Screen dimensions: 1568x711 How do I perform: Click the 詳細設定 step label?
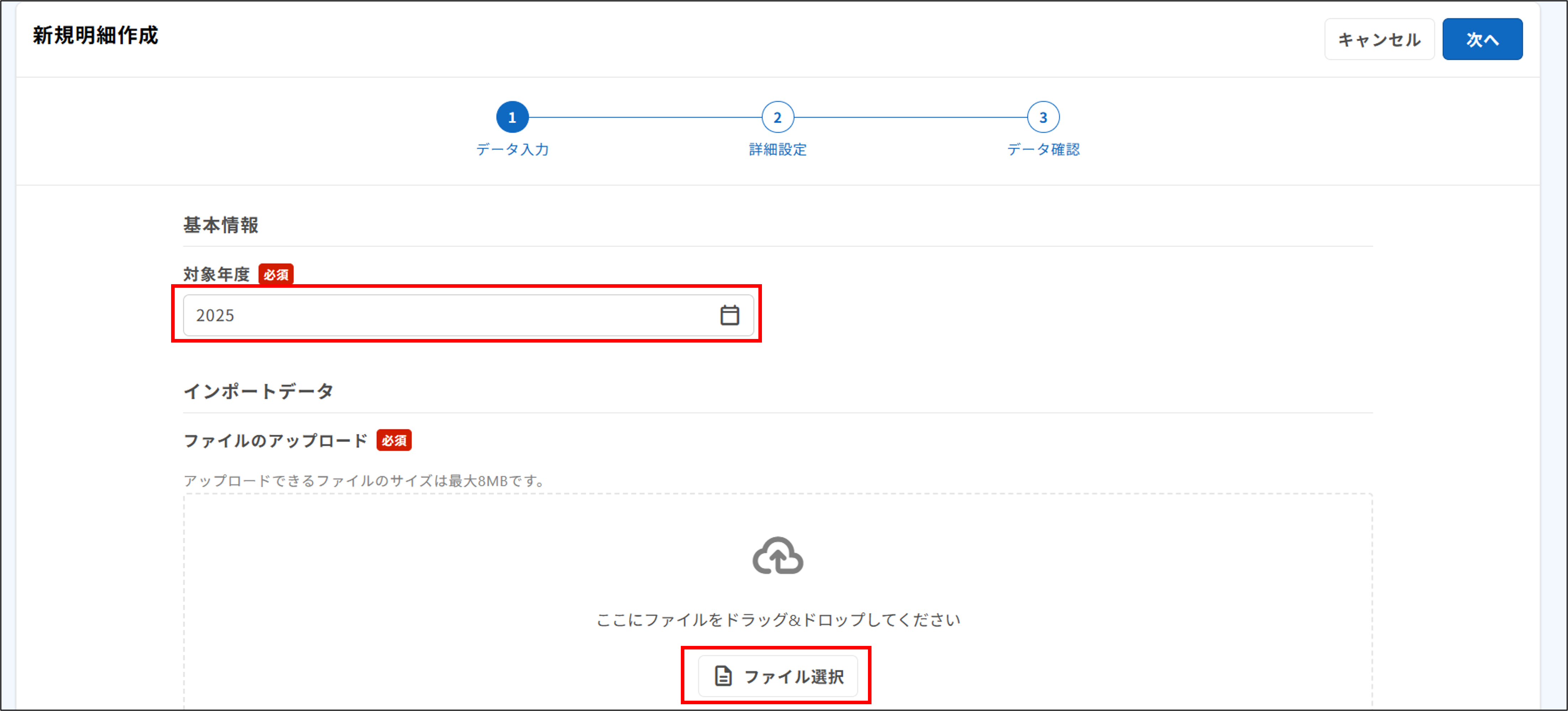pyautogui.click(x=777, y=150)
